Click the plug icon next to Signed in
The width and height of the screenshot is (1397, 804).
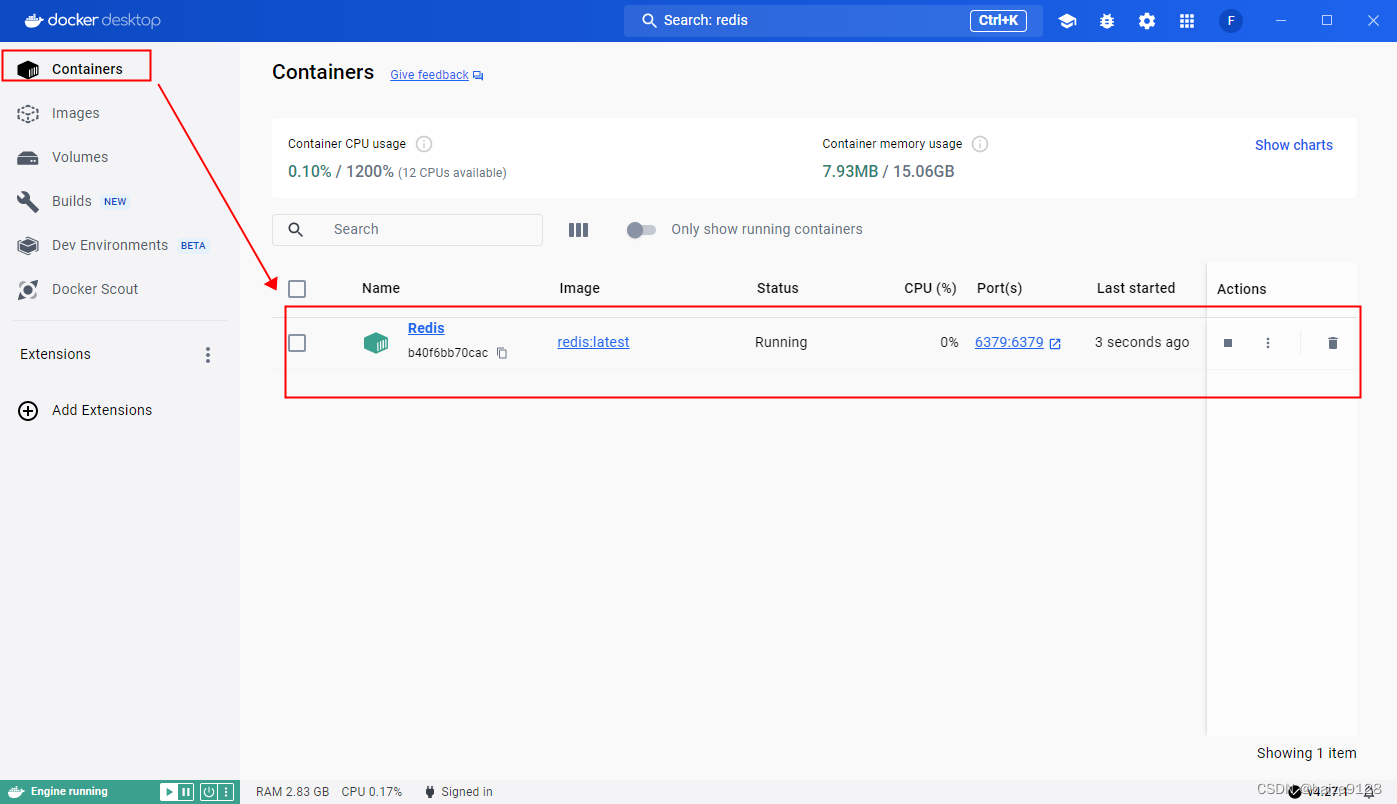(x=429, y=792)
